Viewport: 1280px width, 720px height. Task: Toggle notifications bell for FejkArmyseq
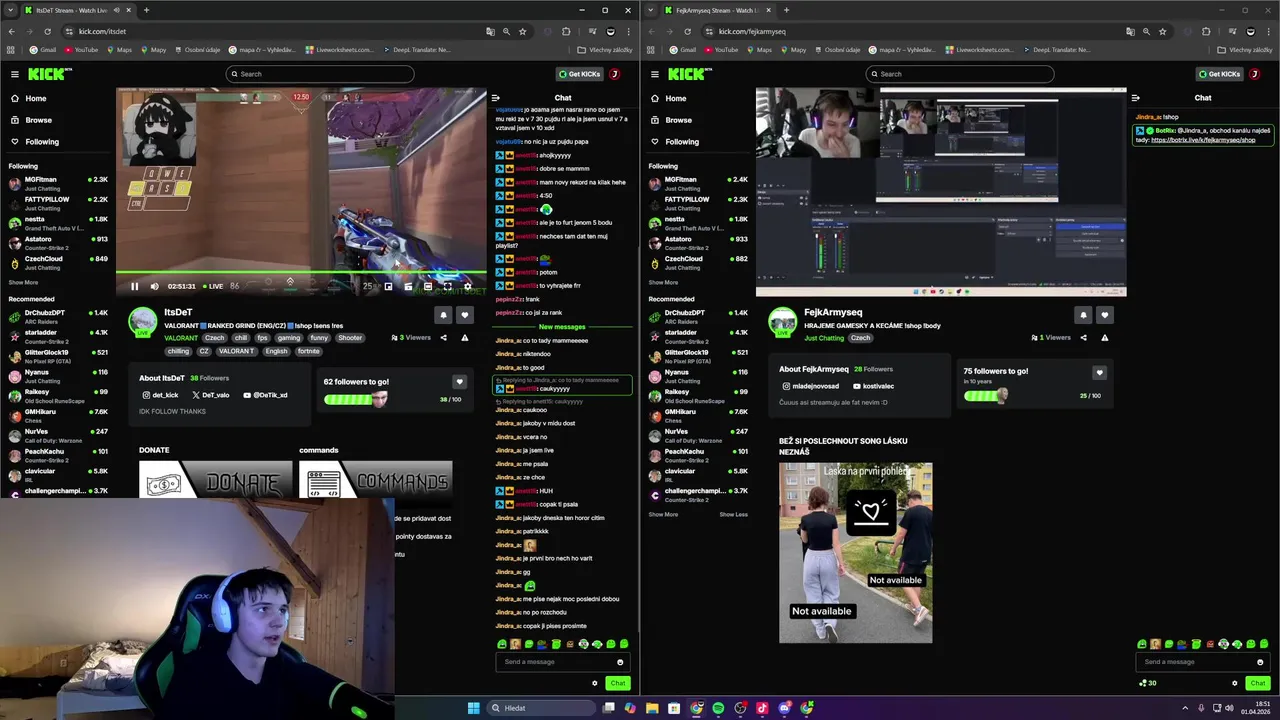[1083, 315]
